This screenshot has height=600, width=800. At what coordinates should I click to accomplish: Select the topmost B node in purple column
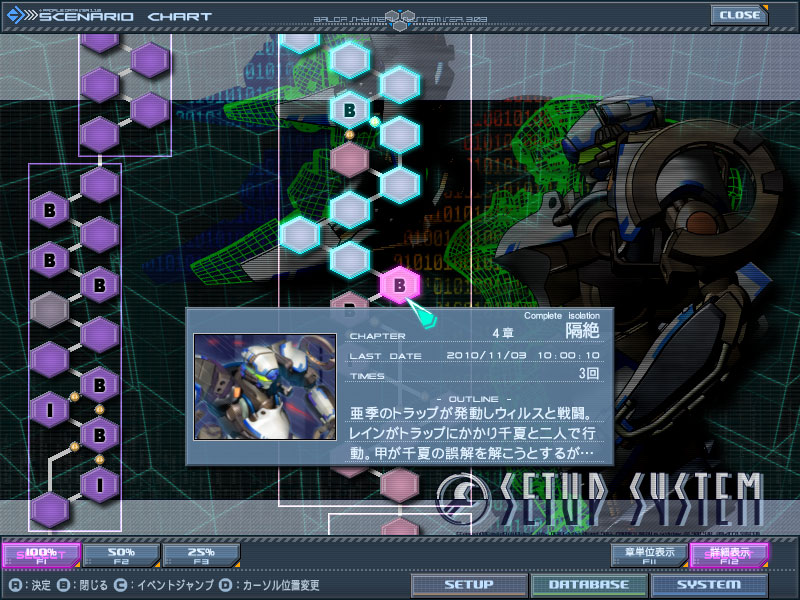[49, 210]
